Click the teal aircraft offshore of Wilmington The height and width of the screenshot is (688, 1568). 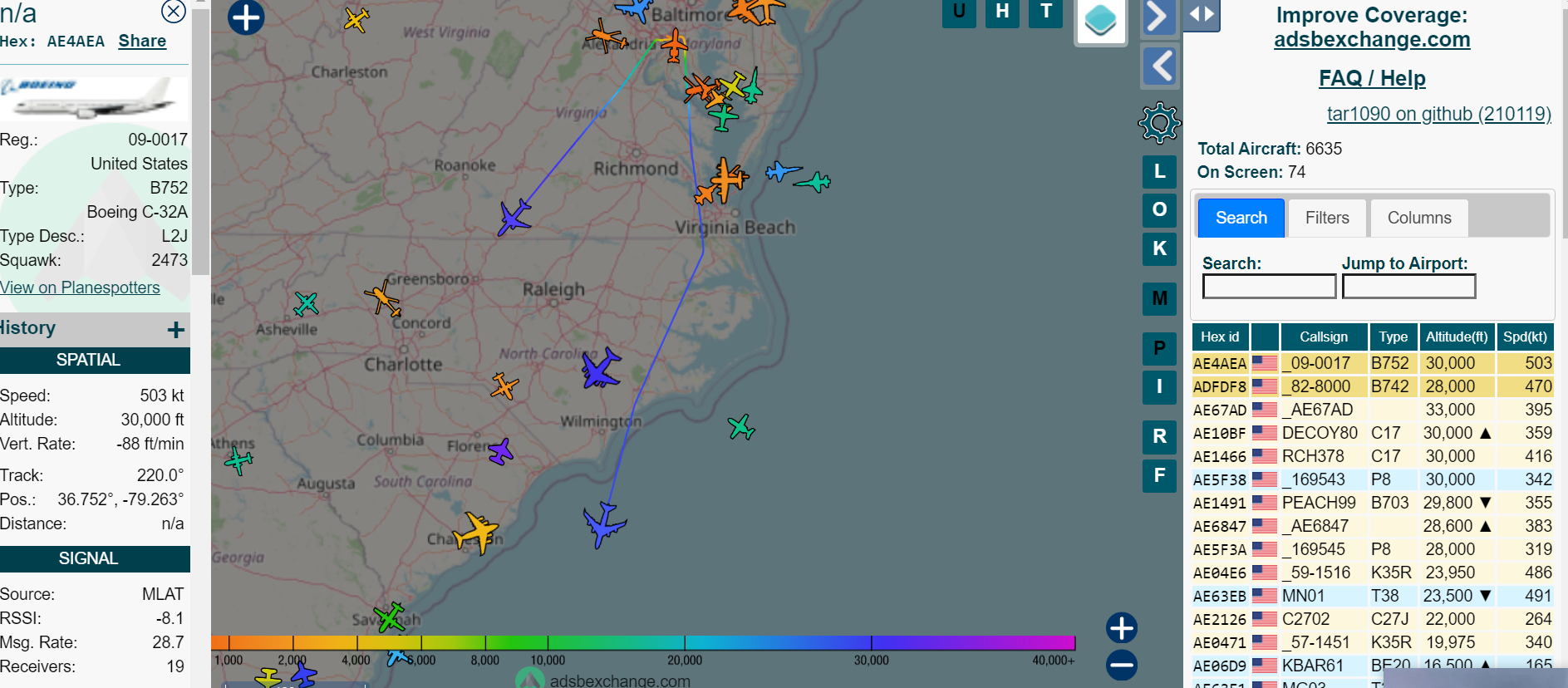click(740, 427)
